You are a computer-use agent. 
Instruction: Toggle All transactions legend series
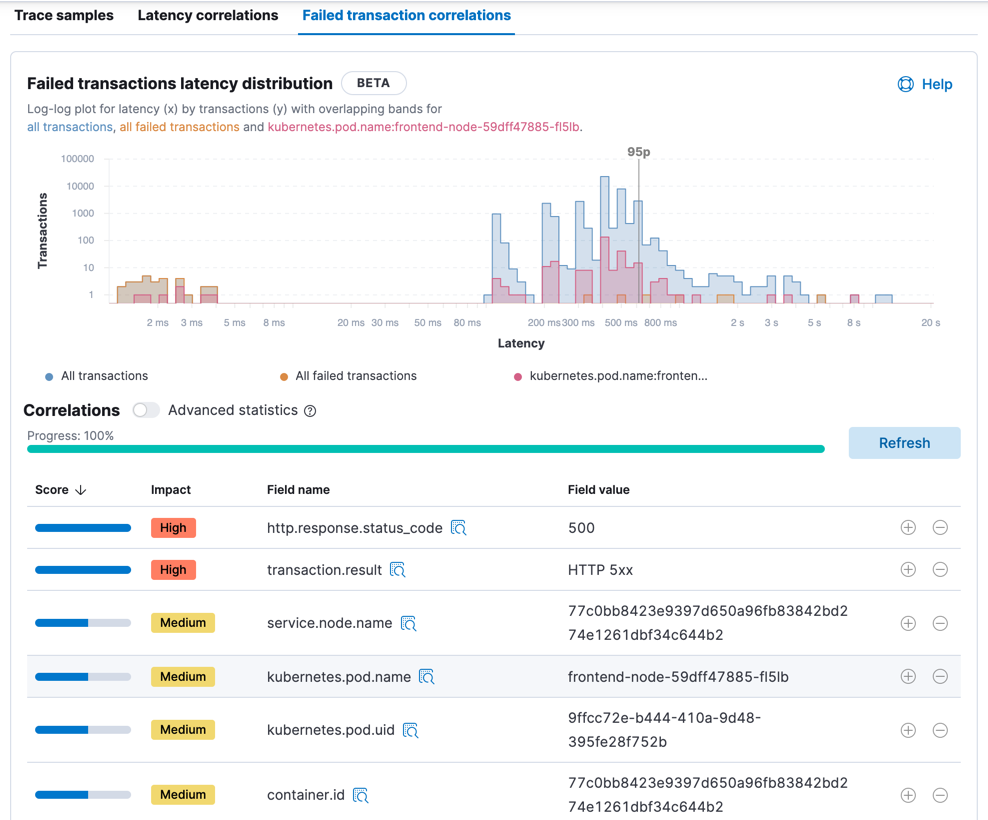(97, 376)
